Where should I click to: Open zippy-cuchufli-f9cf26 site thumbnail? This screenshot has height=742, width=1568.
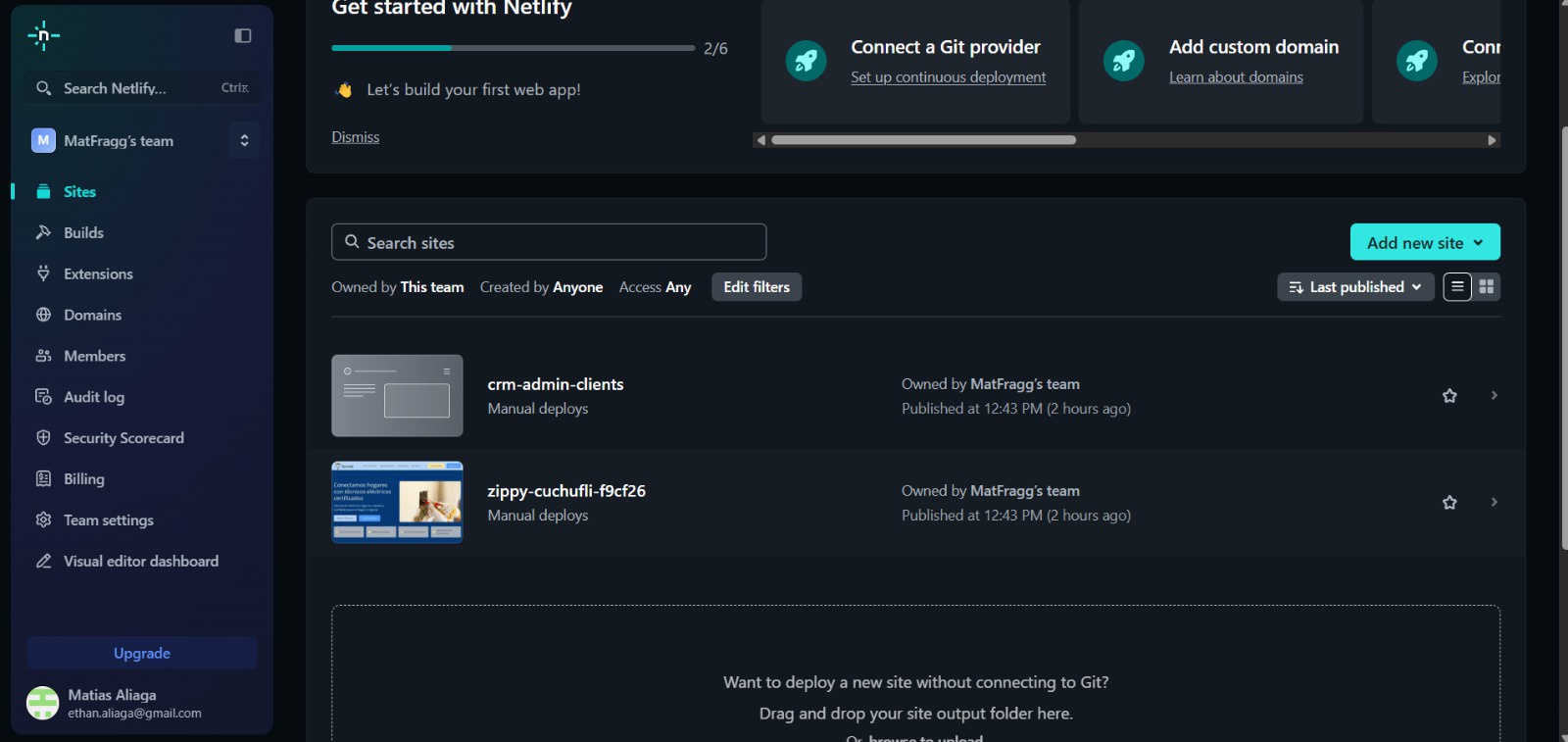tap(397, 503)
